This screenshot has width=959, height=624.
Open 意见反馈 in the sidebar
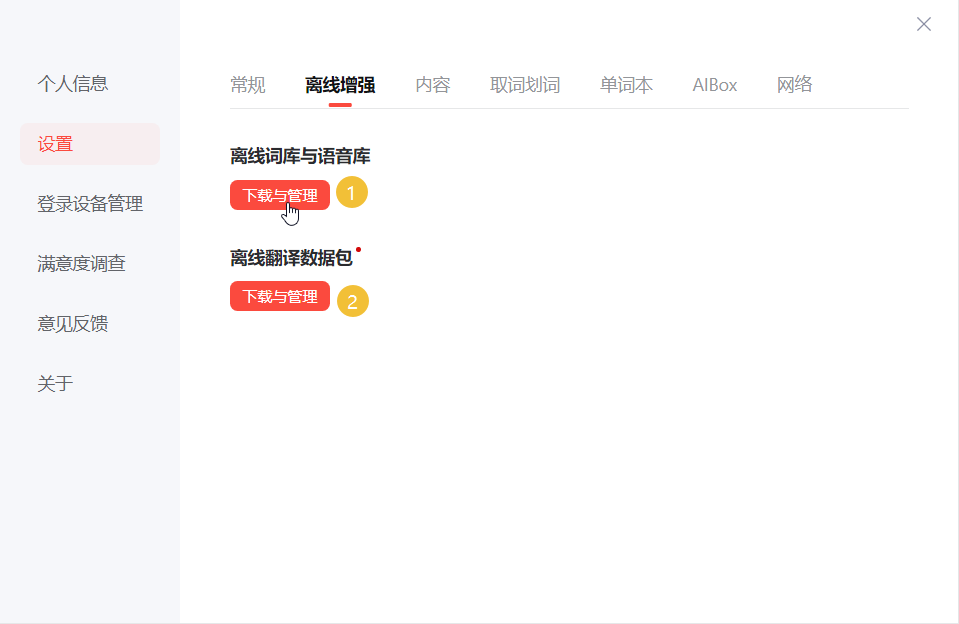pyautogui.click(x=73, y=324)
